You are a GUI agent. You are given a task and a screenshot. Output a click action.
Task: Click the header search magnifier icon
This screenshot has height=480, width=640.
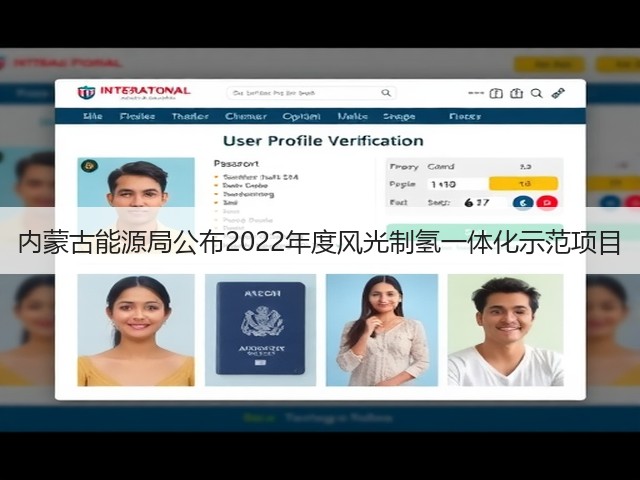[x=537, y=94]
